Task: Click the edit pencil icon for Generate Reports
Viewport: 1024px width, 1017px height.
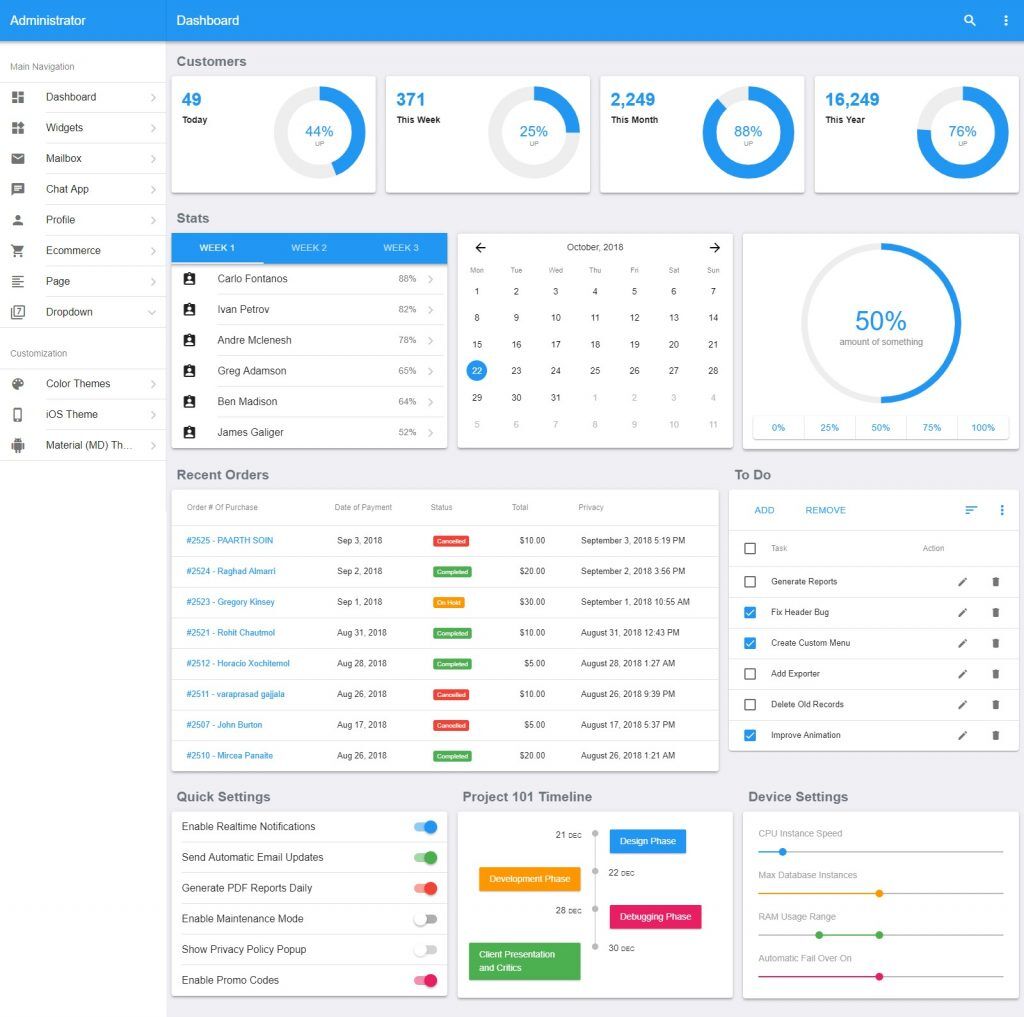Action: (962, 581)
